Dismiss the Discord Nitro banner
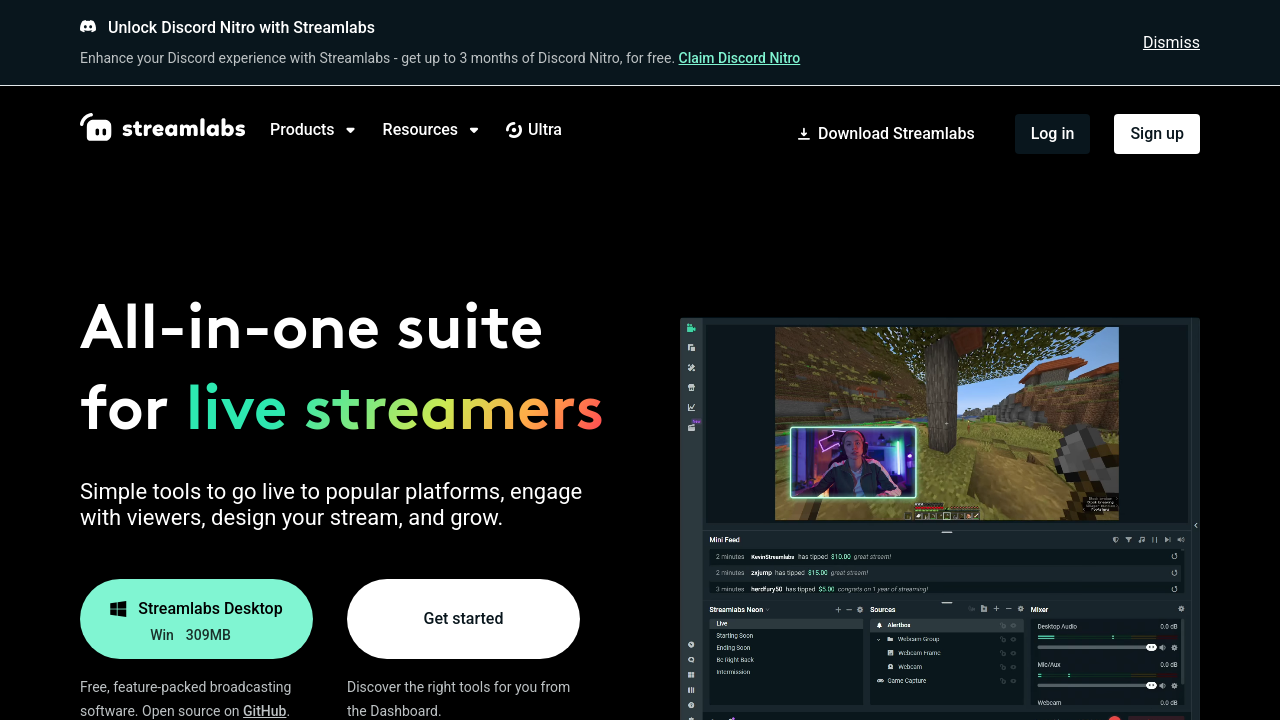The height and width of the screenshot is (720, 1280). tap(1171, 42)
